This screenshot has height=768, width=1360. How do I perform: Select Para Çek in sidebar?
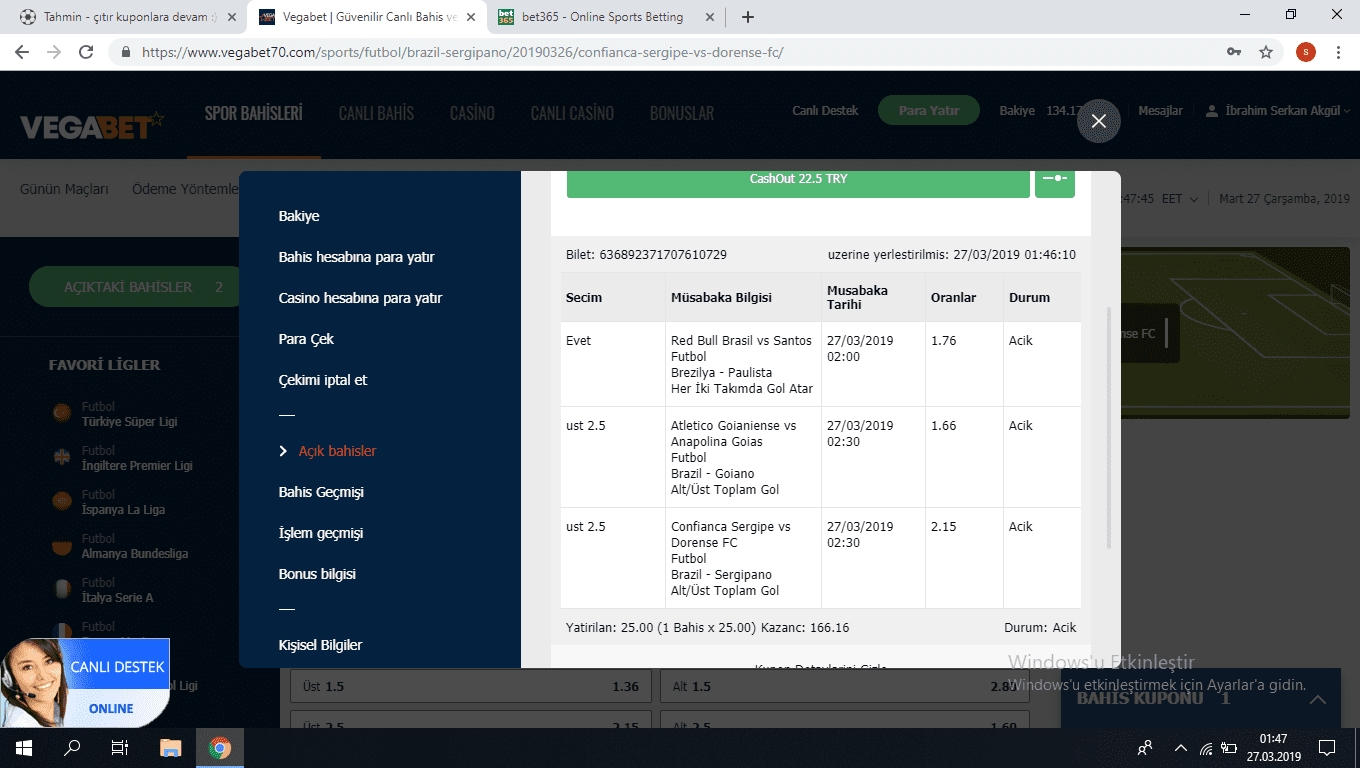(306, 339)
